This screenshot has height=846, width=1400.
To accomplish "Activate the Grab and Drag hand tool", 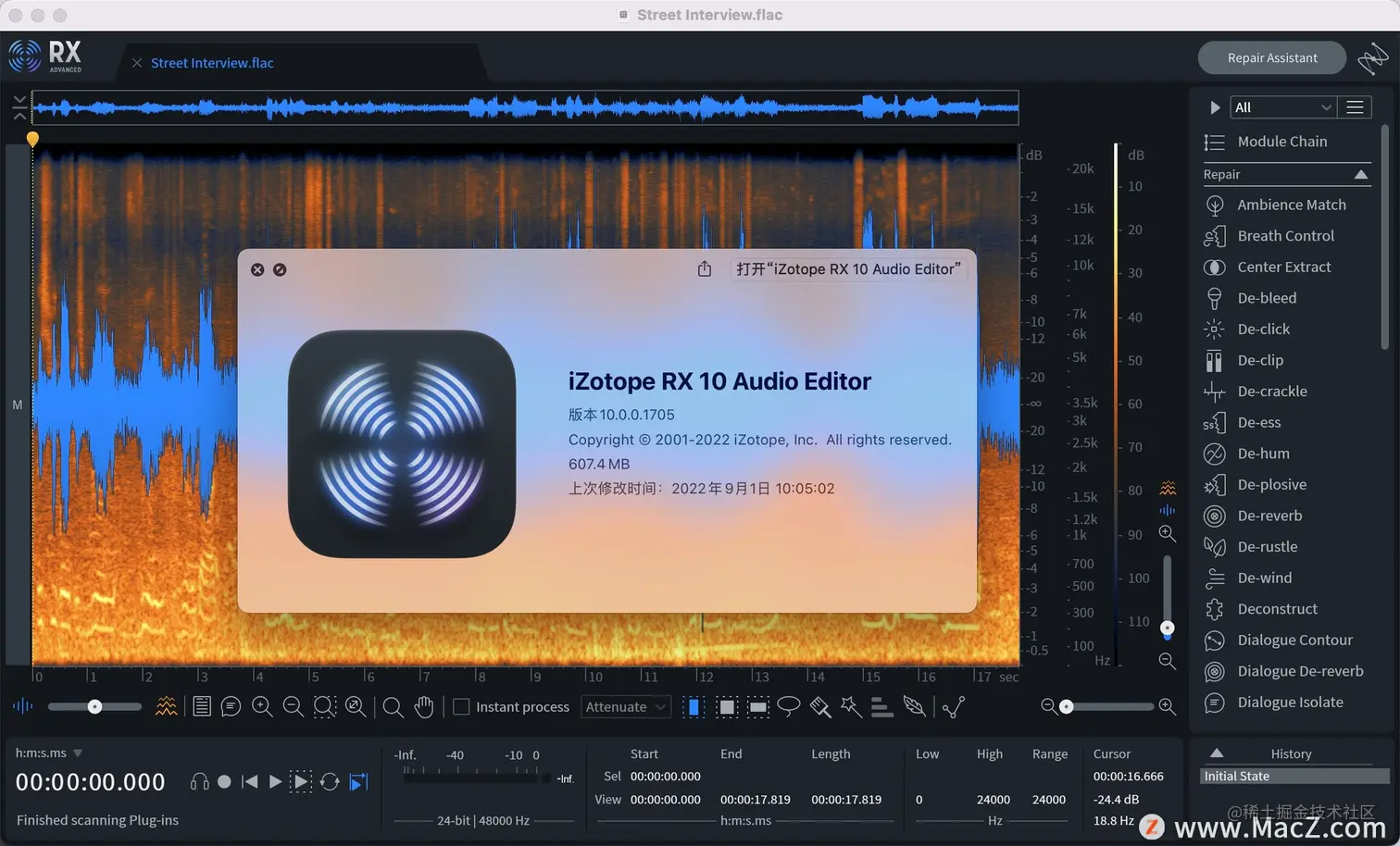I will coord(424,706).
